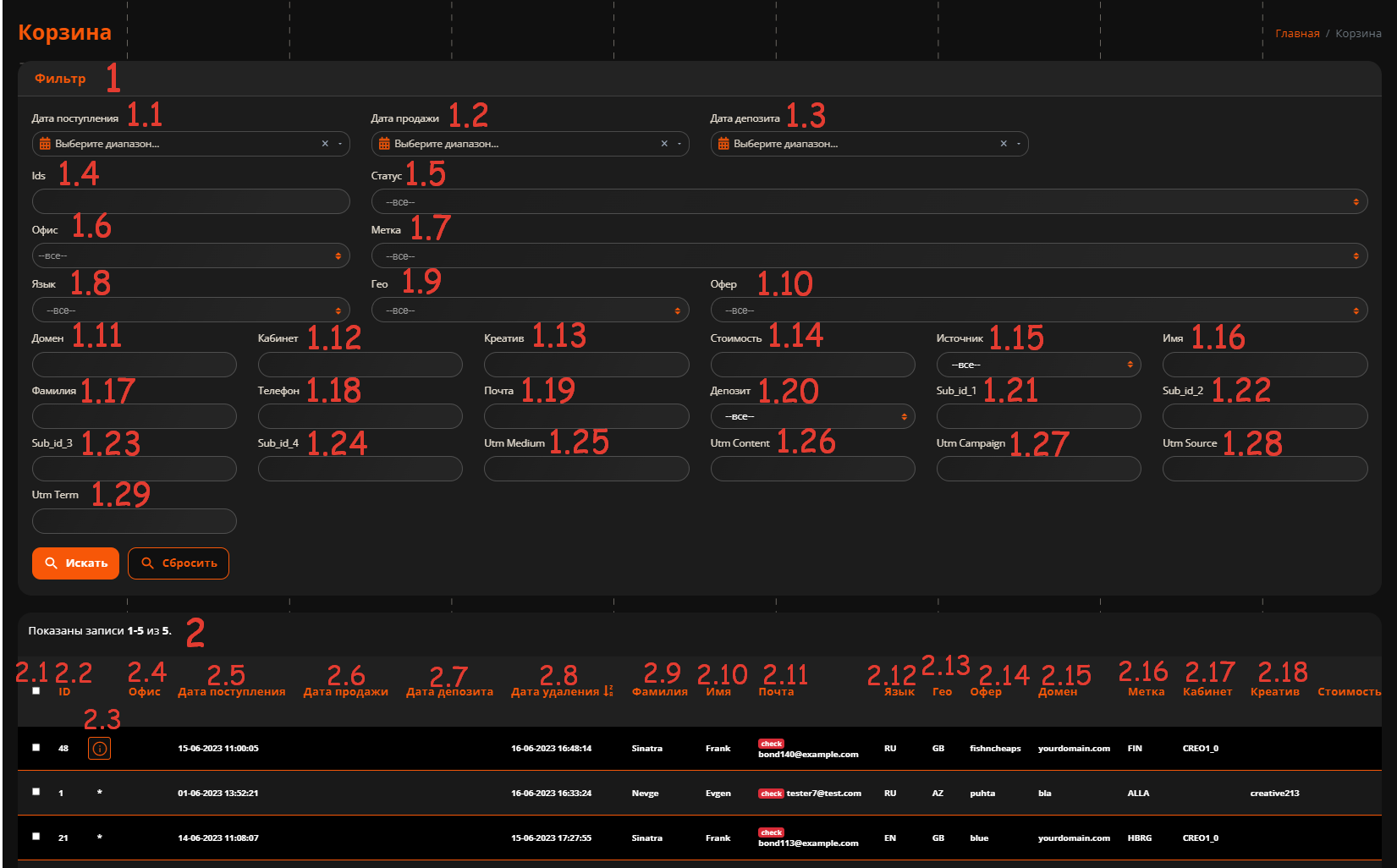Click the Utm Content input field
This screenshot has height=868, width=1397.
812,469
